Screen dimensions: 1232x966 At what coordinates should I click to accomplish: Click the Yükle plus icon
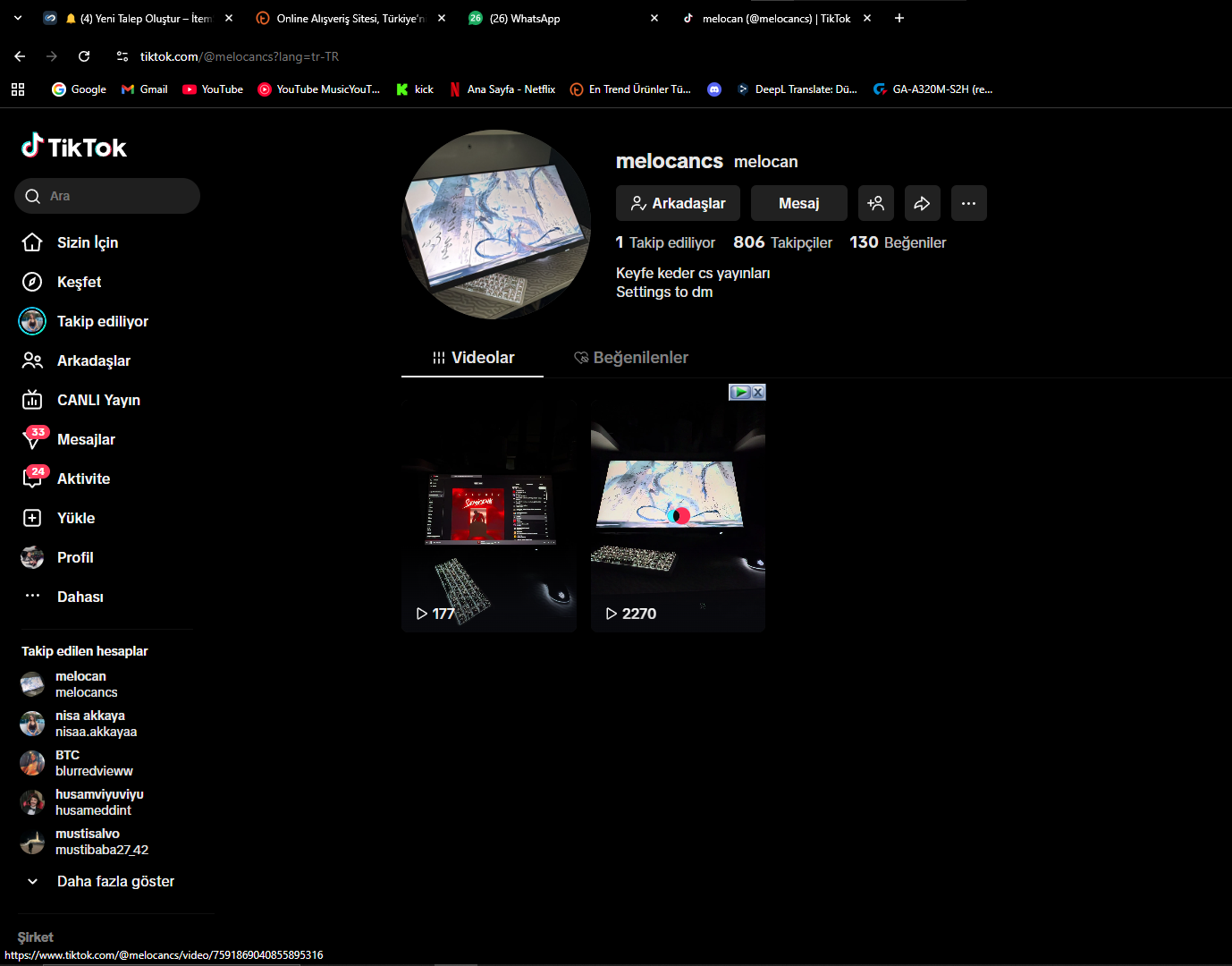click(x=32, y=518)
